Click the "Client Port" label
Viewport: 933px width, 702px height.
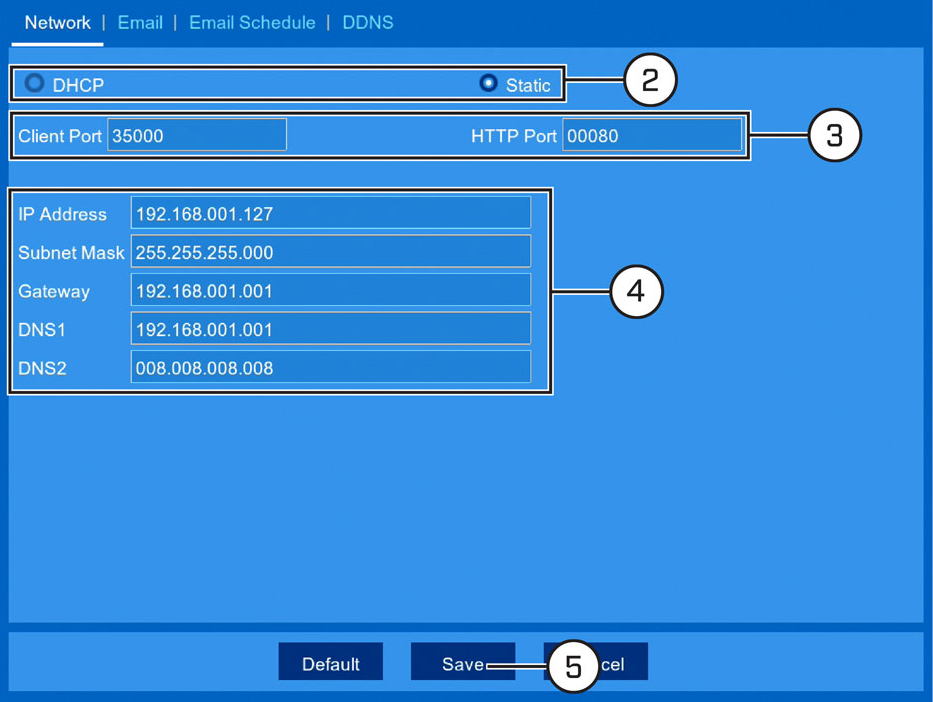pyautogui.click(x=60, y=136)
